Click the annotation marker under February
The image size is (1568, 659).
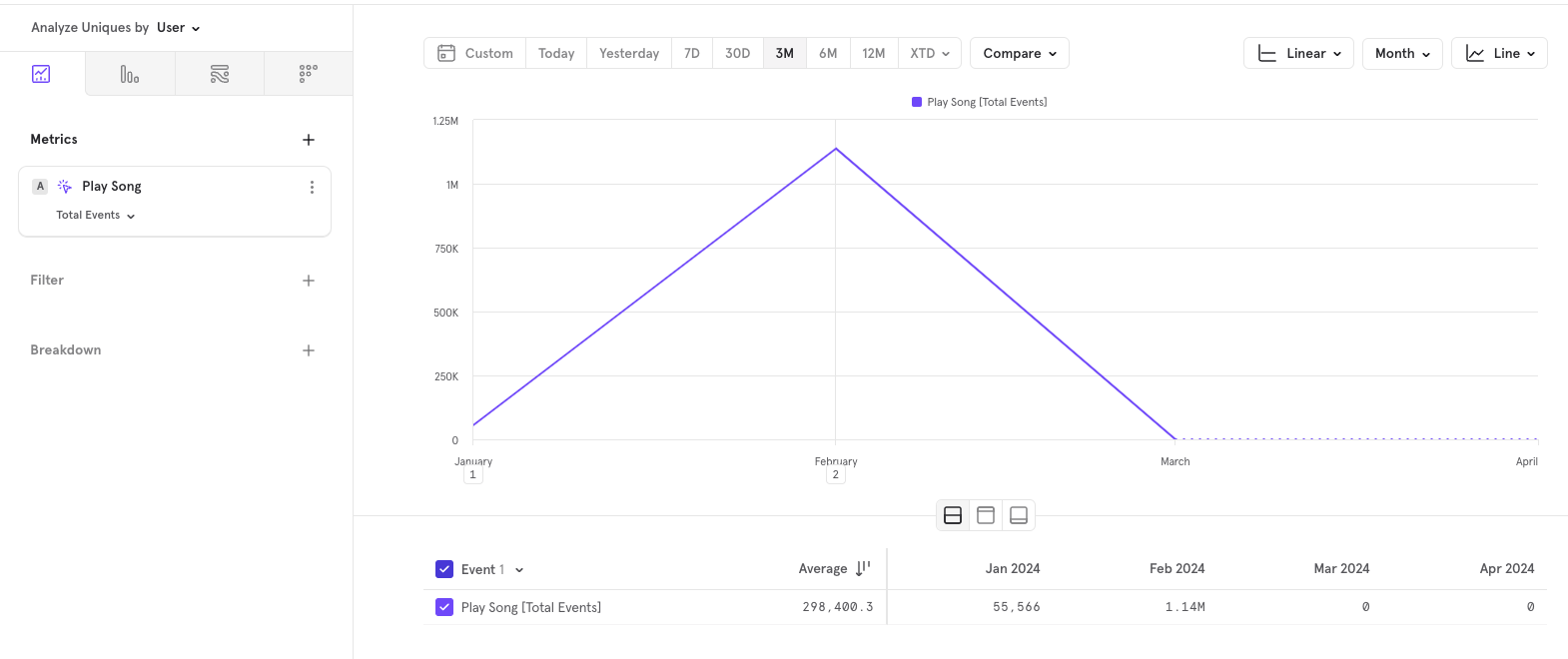tap(836, 475)
